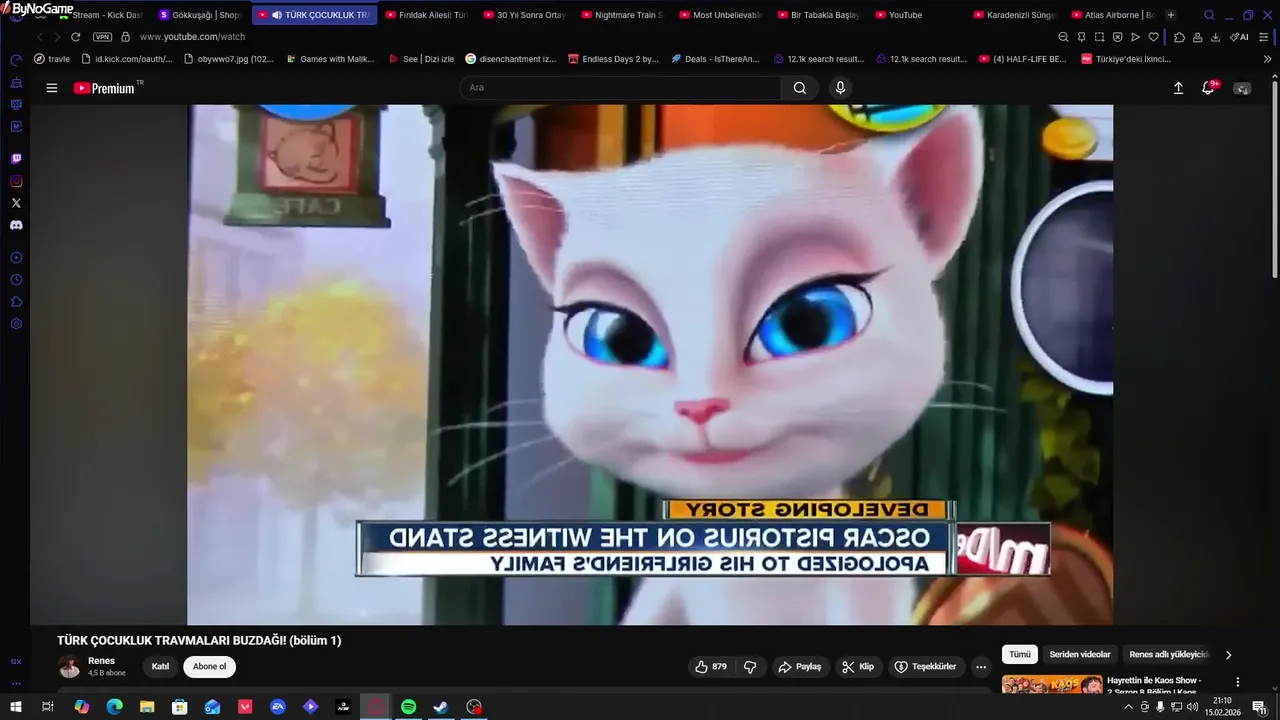This screenshot has height=720, width=1280.
Task: Open the browser downloads icon
Action: point(1215,37)
